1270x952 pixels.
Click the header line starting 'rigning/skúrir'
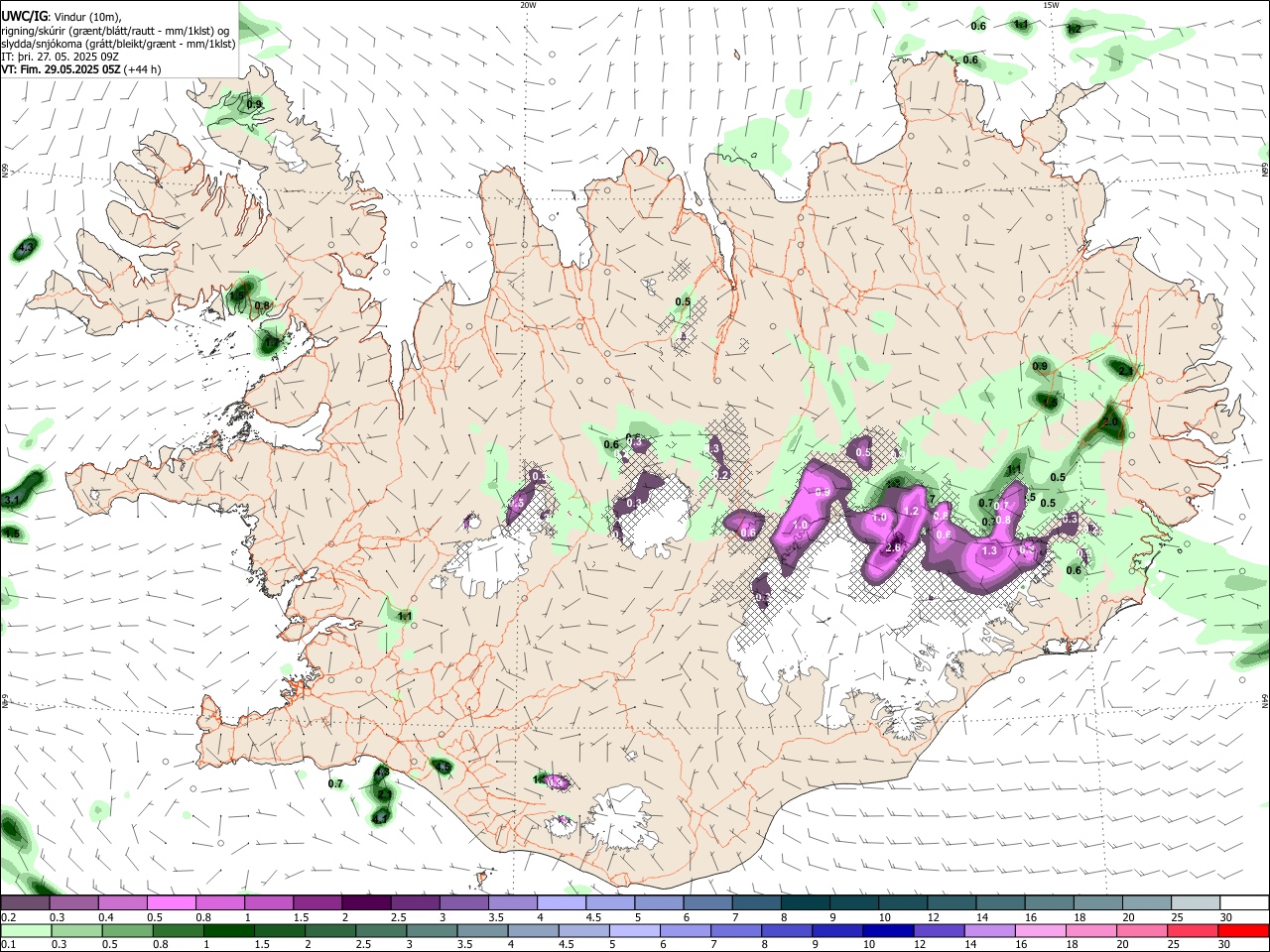(115, 30)
